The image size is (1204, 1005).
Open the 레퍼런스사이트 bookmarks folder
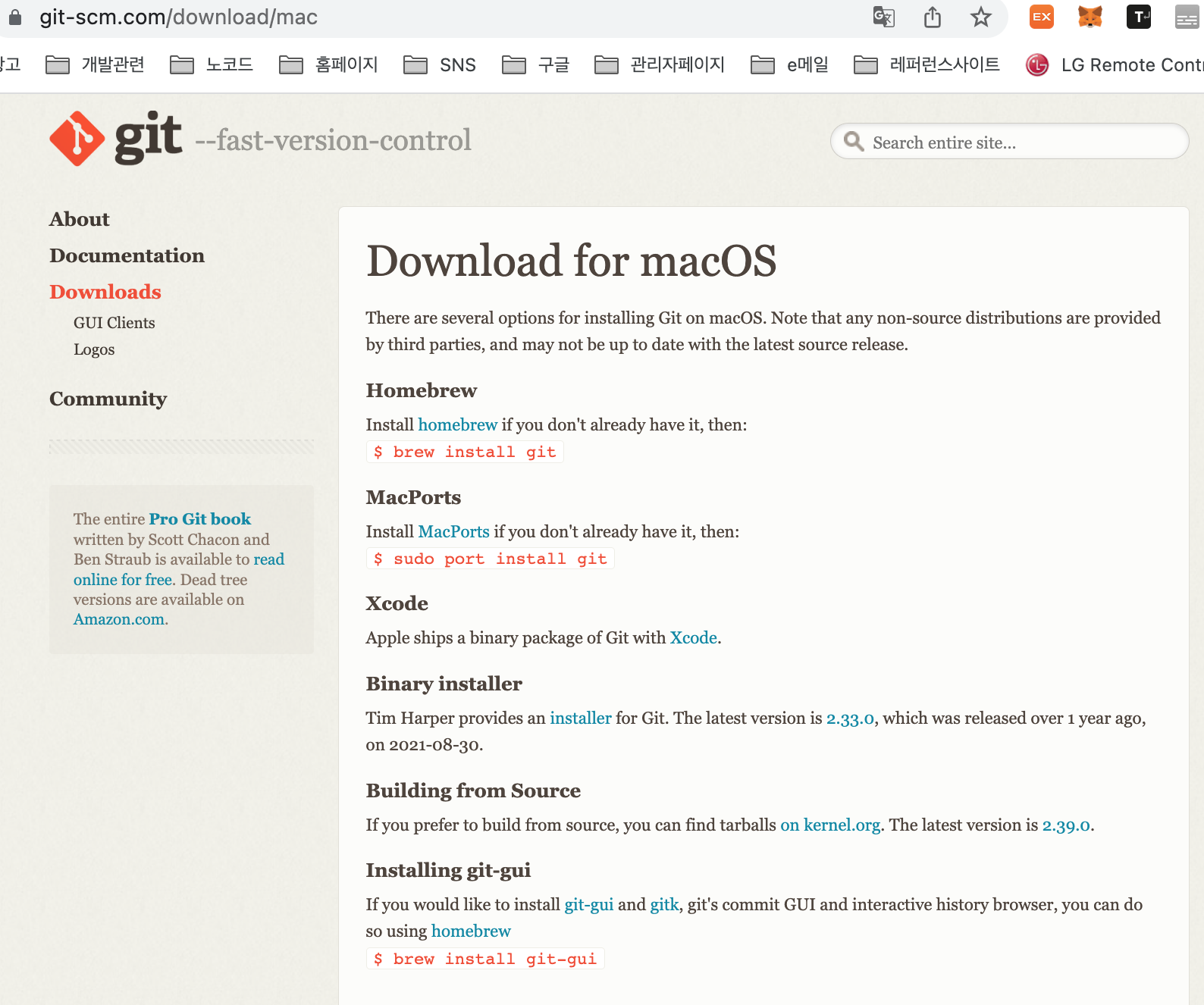(x=927, y=65)
